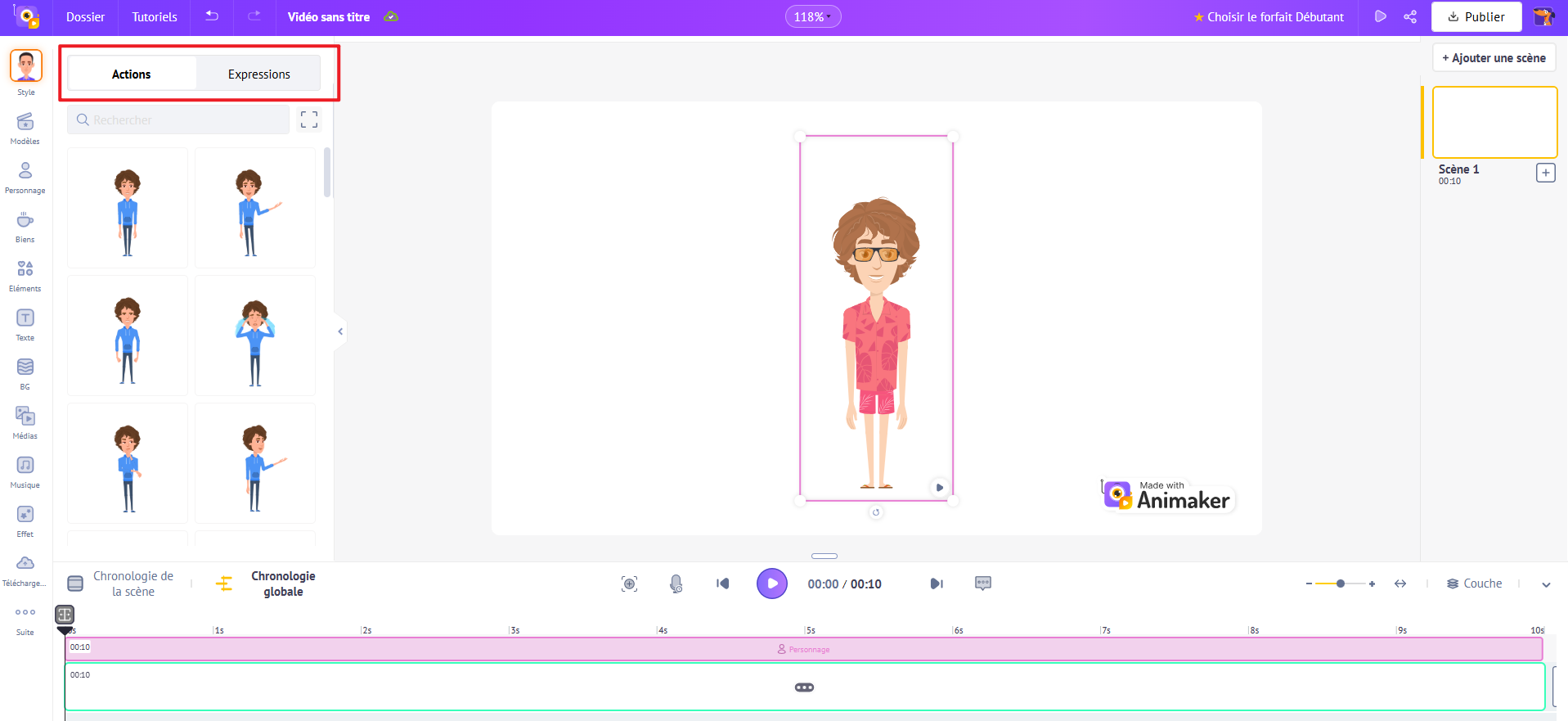Click the actions list scrollbar
The image size is (1568, 721).
click(x=327, y=173)
